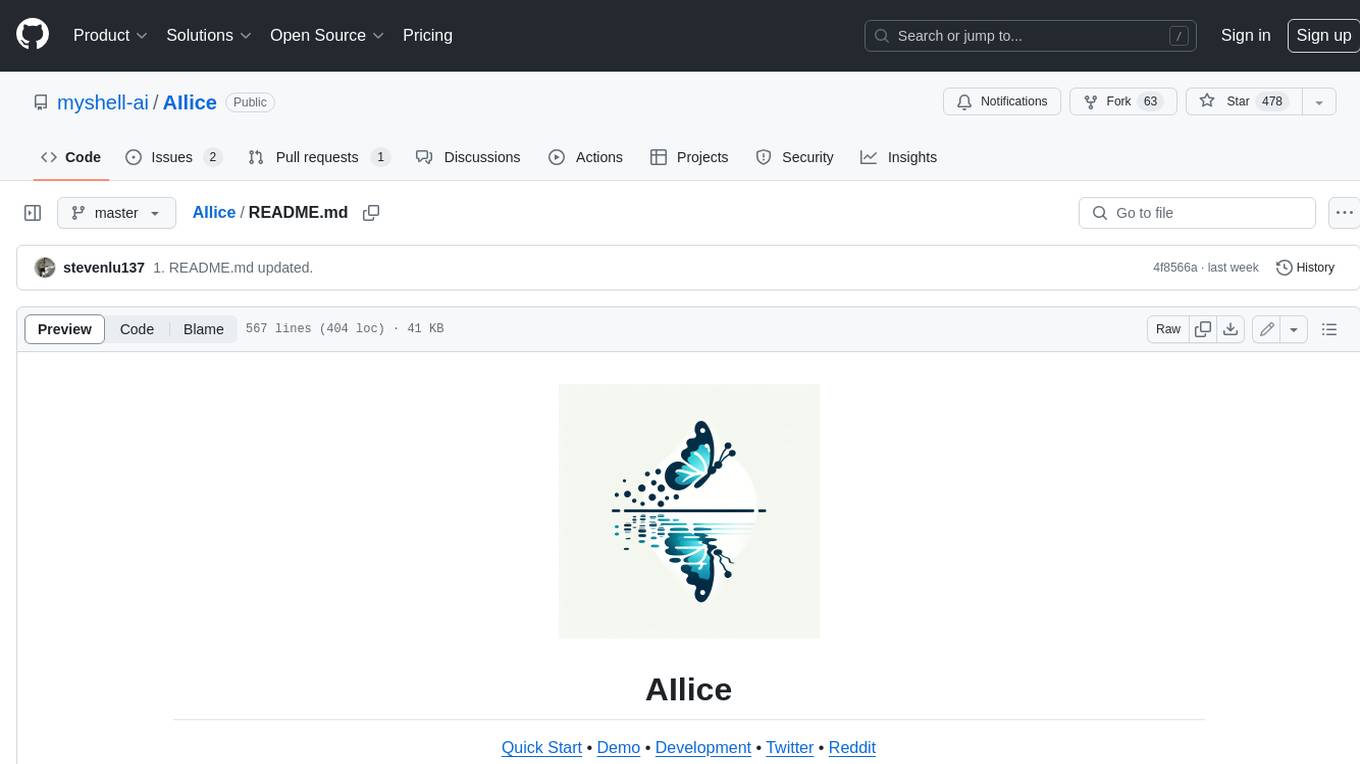
Task: Click the Notifications bell button
Action: [x=1002, y=101]
